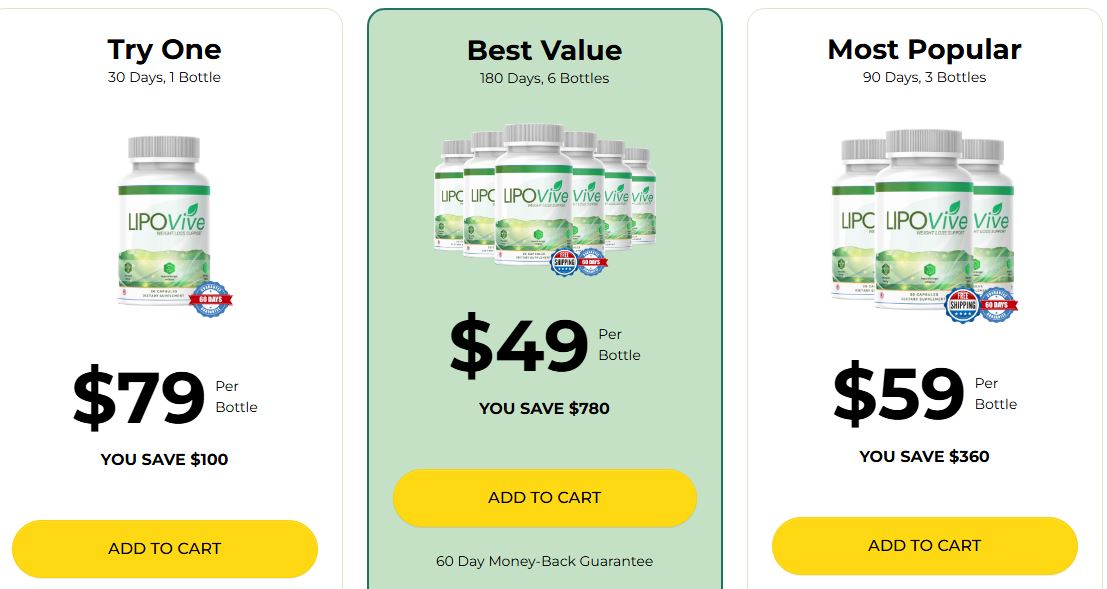1107x589 pixels.
Task: Click the You Save $780 text
Action: 544,408
